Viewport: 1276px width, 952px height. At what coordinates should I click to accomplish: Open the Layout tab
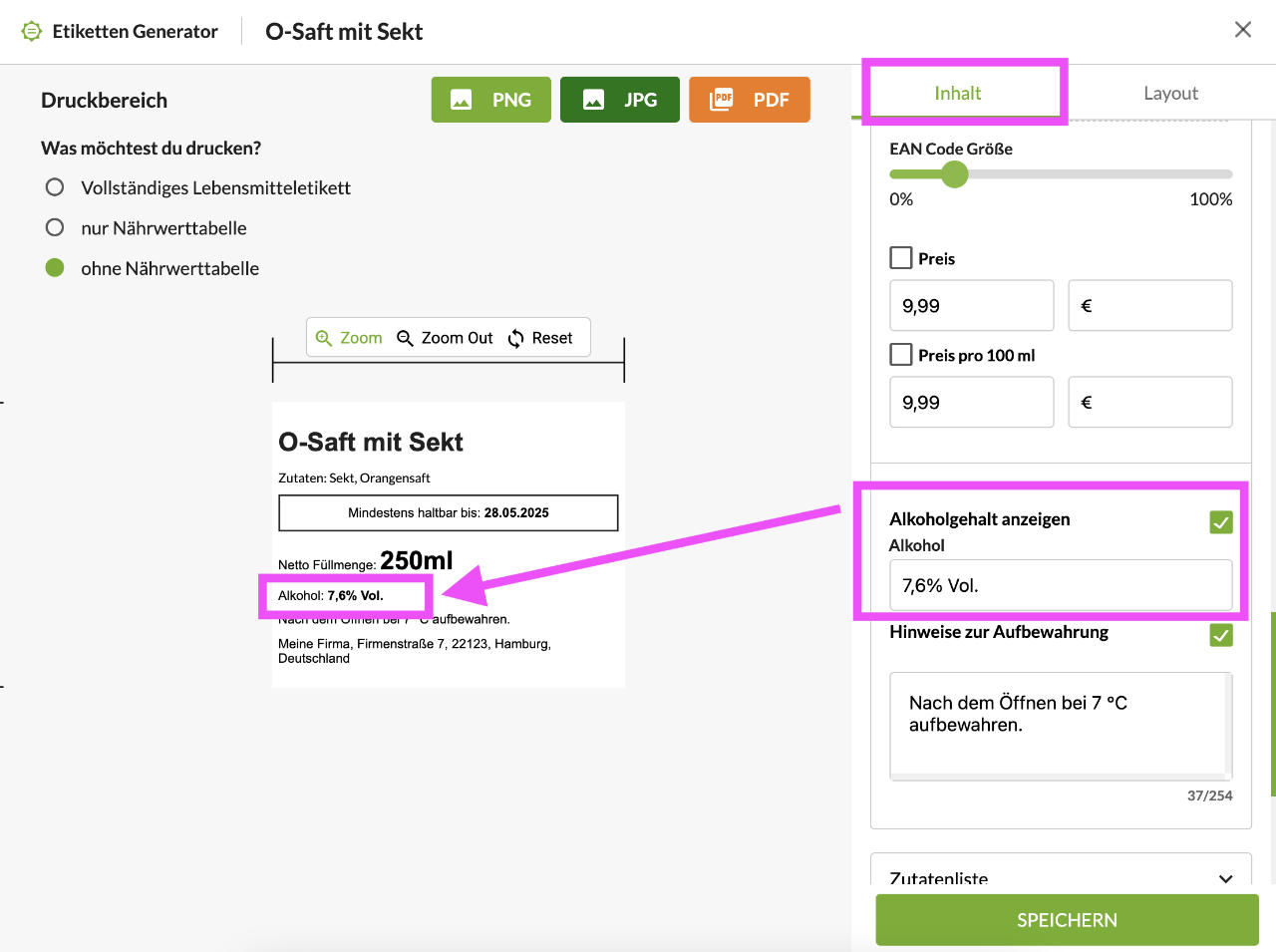coord(1170,93)
